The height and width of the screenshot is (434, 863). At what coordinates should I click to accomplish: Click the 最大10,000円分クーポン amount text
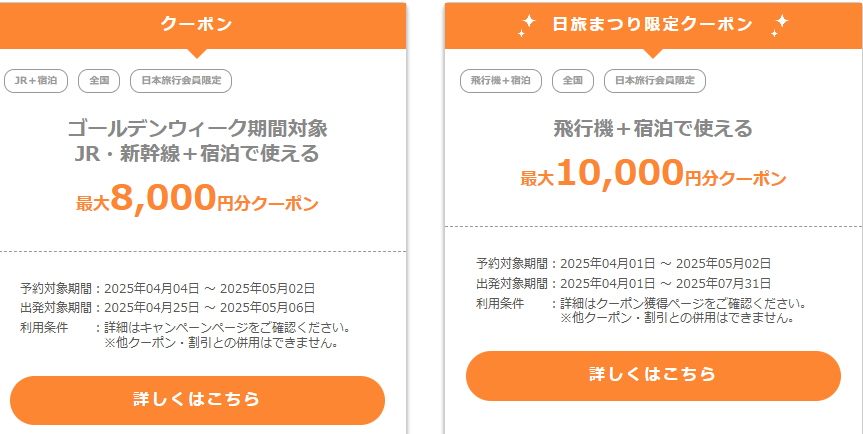tap(653, 174)
